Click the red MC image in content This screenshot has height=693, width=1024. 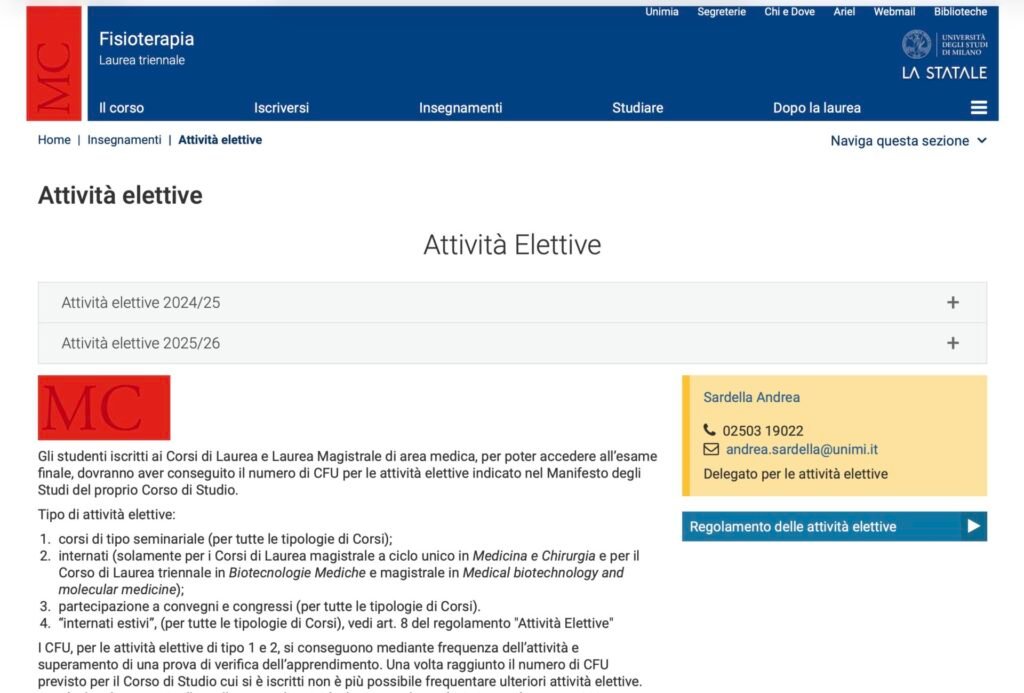pyautogui.click(x=104, y=408)
